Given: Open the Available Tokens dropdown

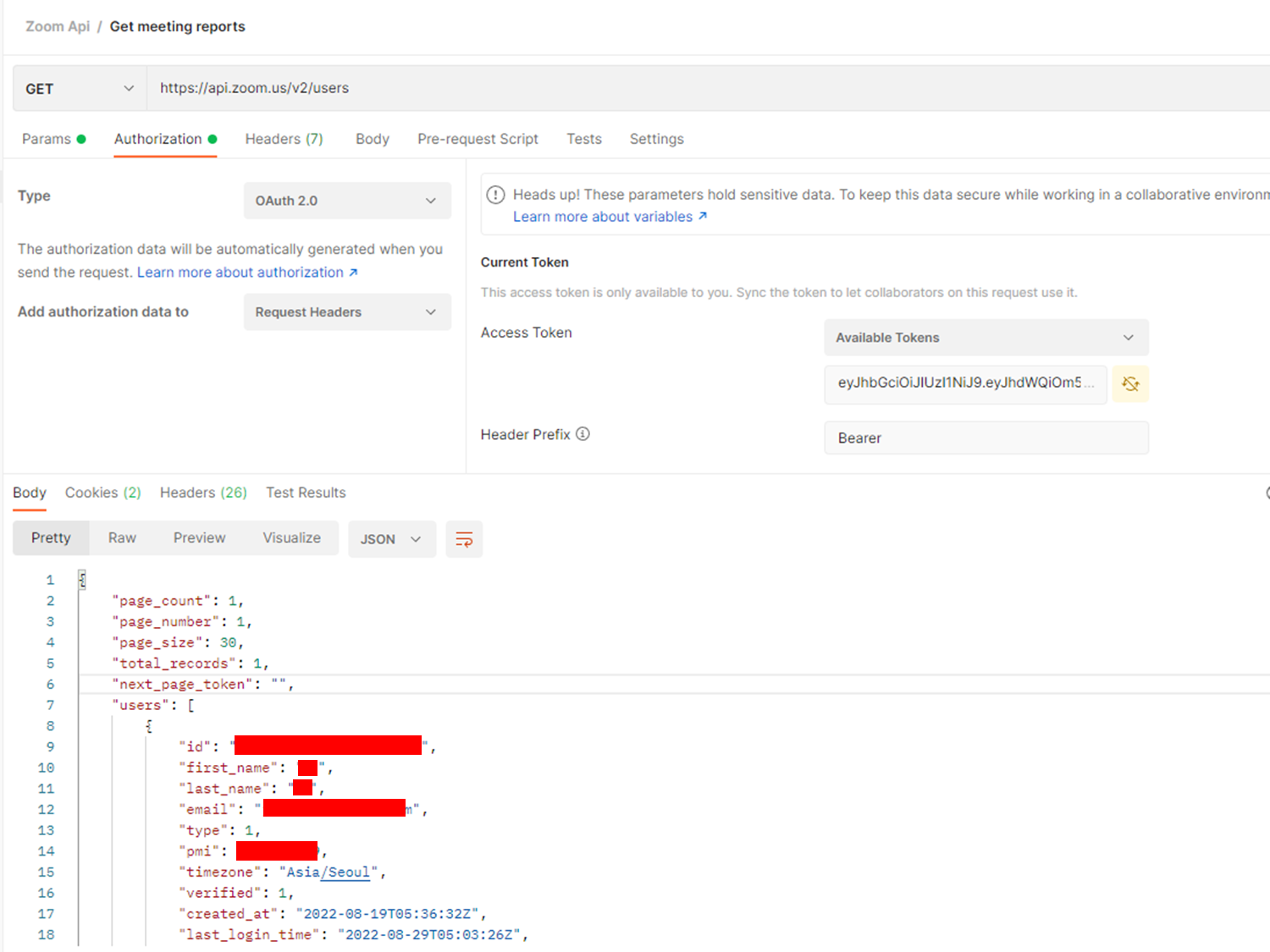Looking at the screenshot, I should point(986,338).
